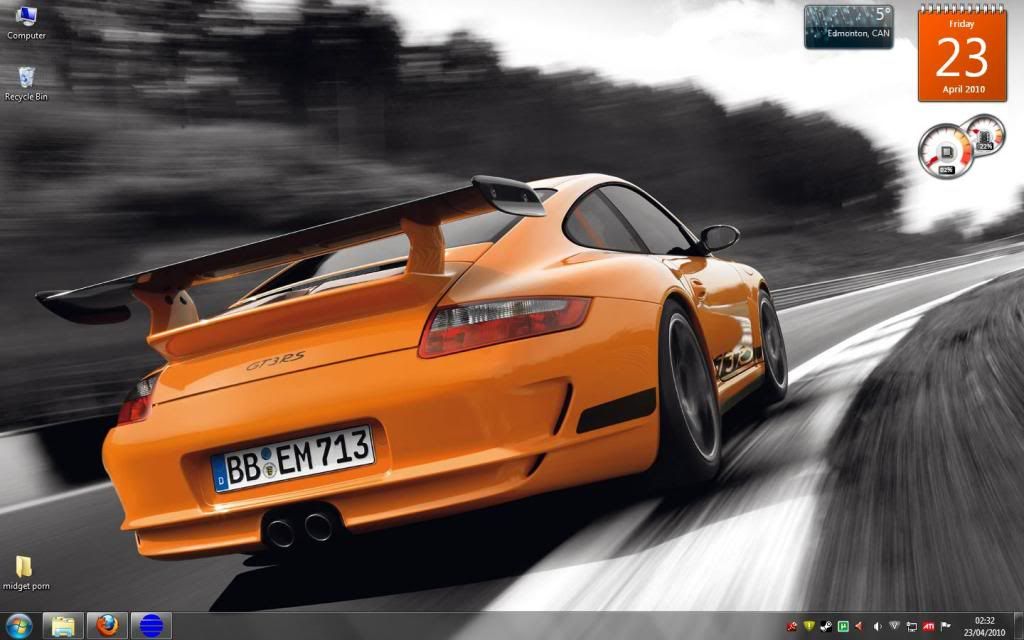This screenshot has height=640, width=1024.
Task: Open the green µTorrent tray icon
Action: click(x=842, y=627)
